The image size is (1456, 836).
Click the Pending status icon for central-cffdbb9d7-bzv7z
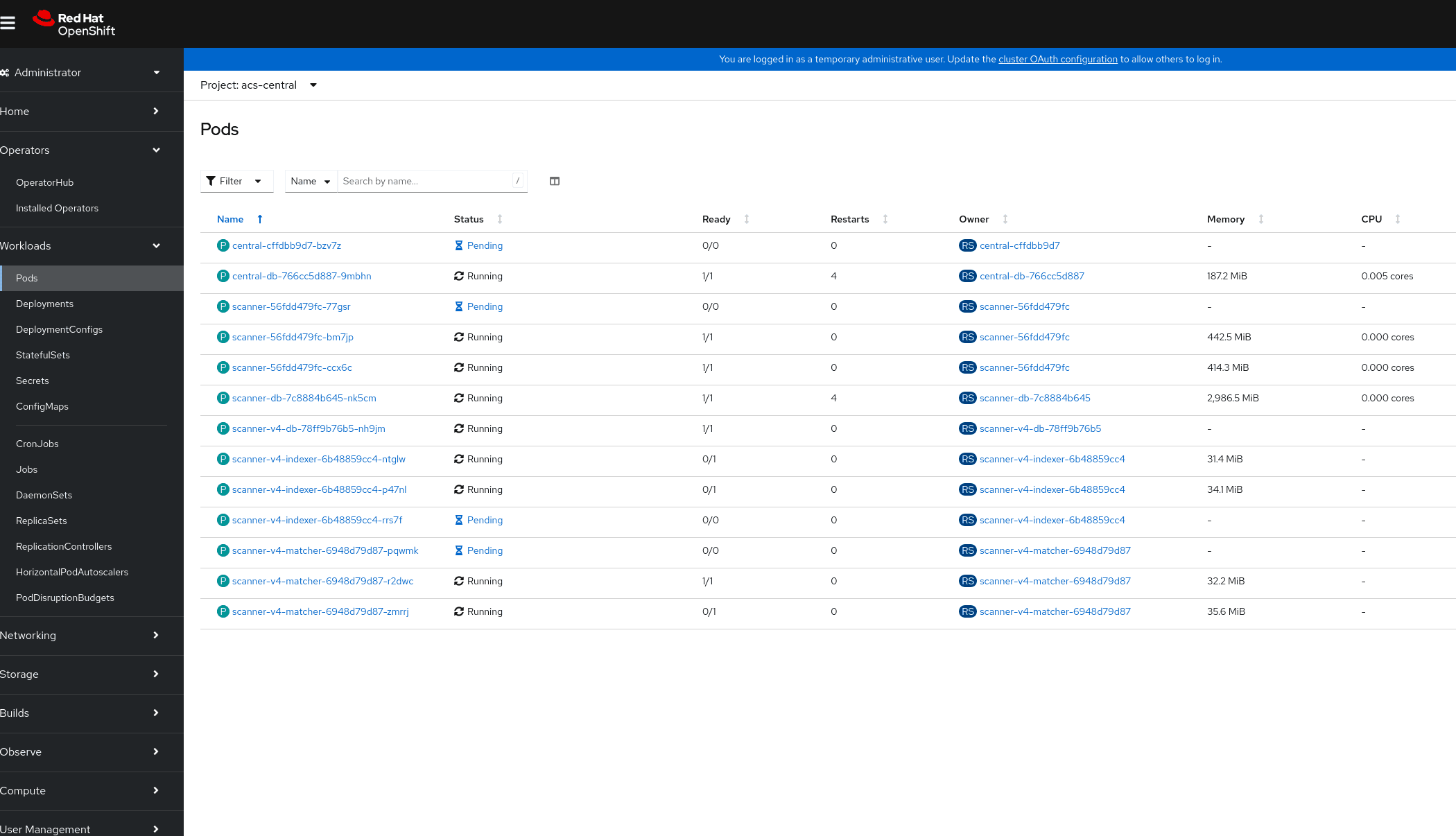point(458,245)
